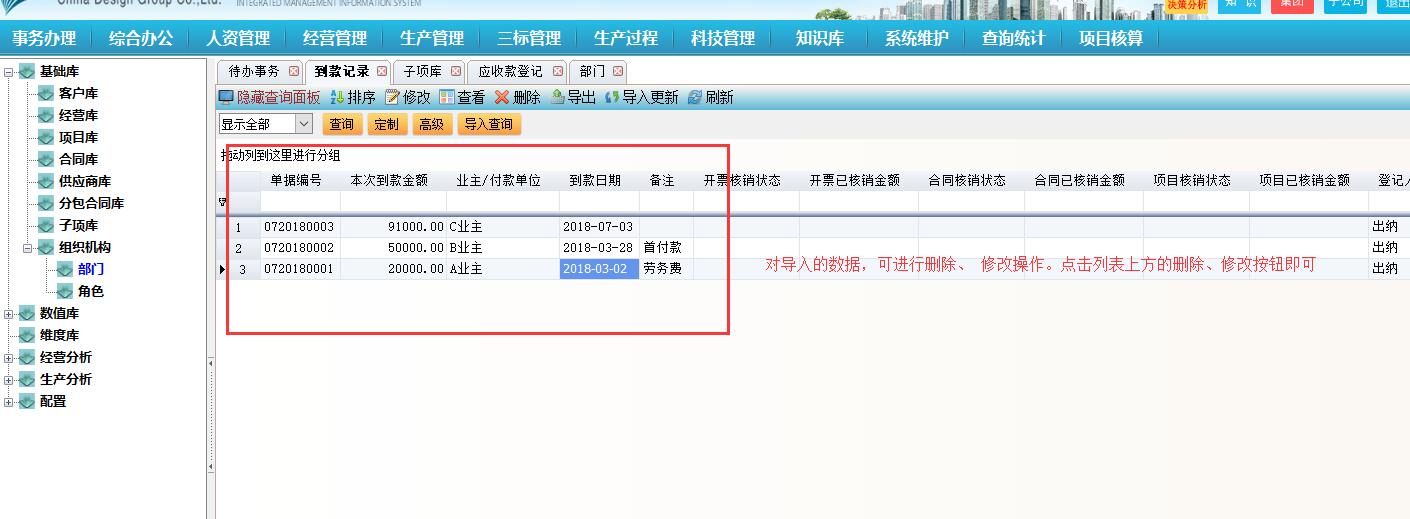Select 角色 under 组织机构
The image size is (1410, 519).
[x=91, y=291]
